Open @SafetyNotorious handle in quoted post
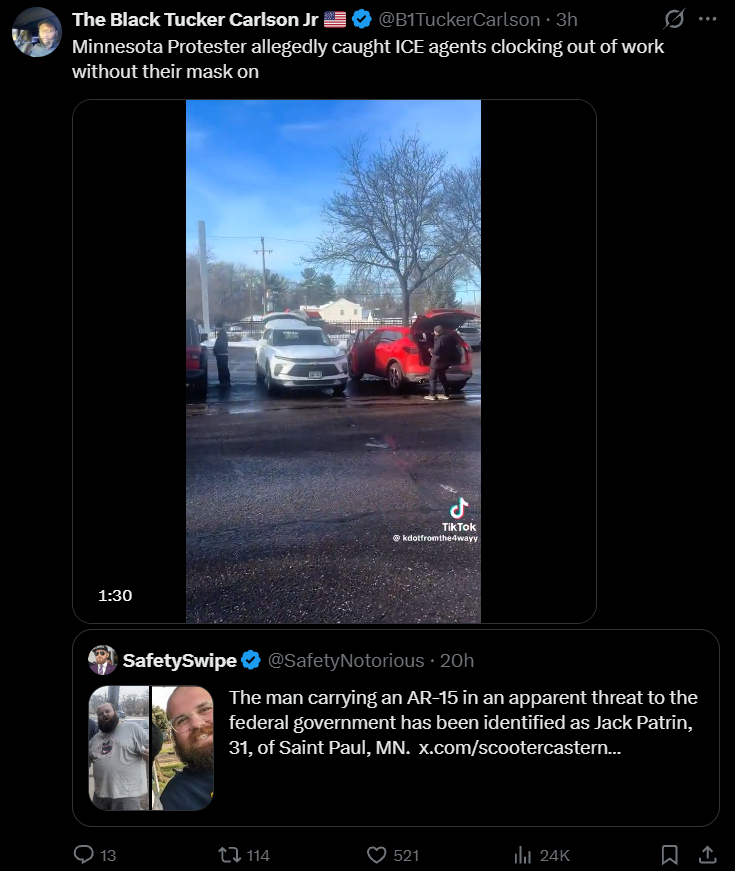Viewport: 735px width, 871px height. 346,660
